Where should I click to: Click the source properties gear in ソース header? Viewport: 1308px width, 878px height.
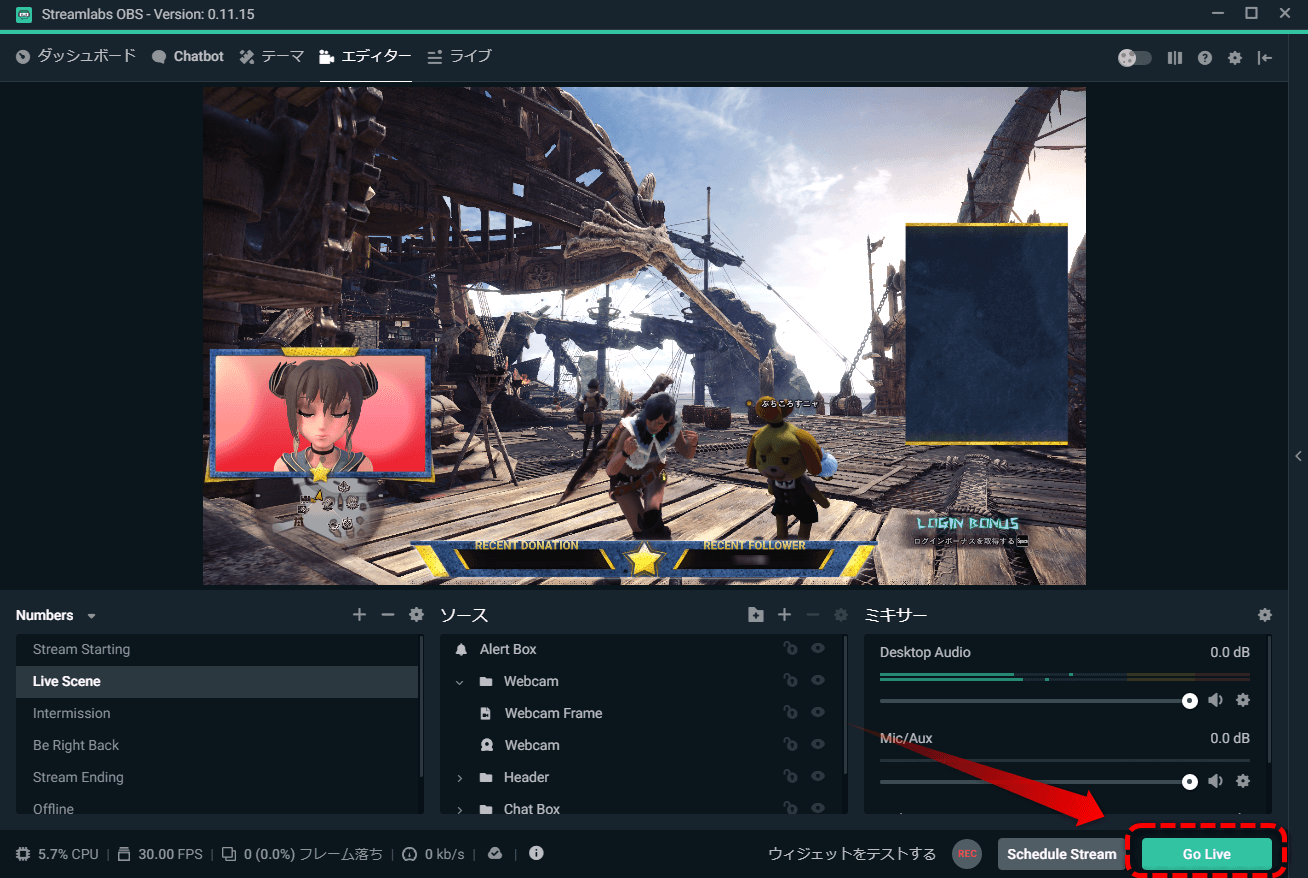coord(841,615)
